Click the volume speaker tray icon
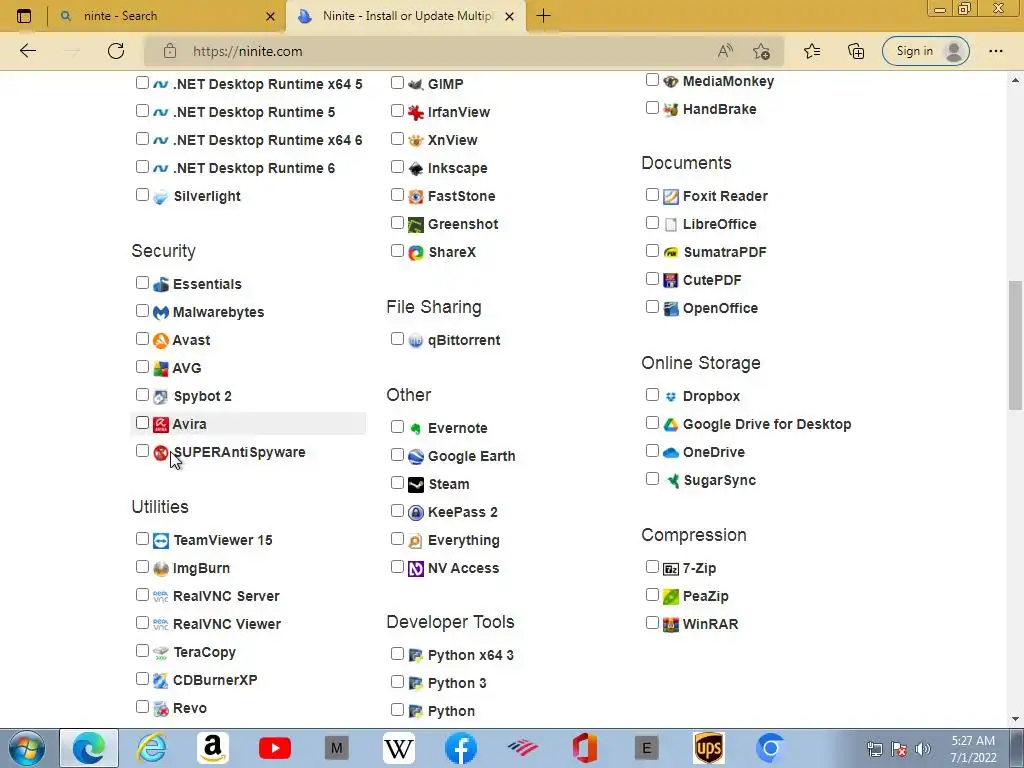 [x=923, y=749]
